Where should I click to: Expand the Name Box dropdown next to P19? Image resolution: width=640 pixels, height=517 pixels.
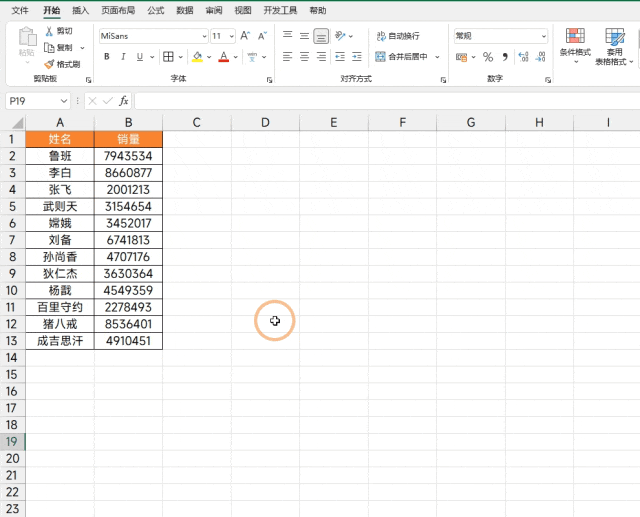pyautogui.click(x=64, y=101)
